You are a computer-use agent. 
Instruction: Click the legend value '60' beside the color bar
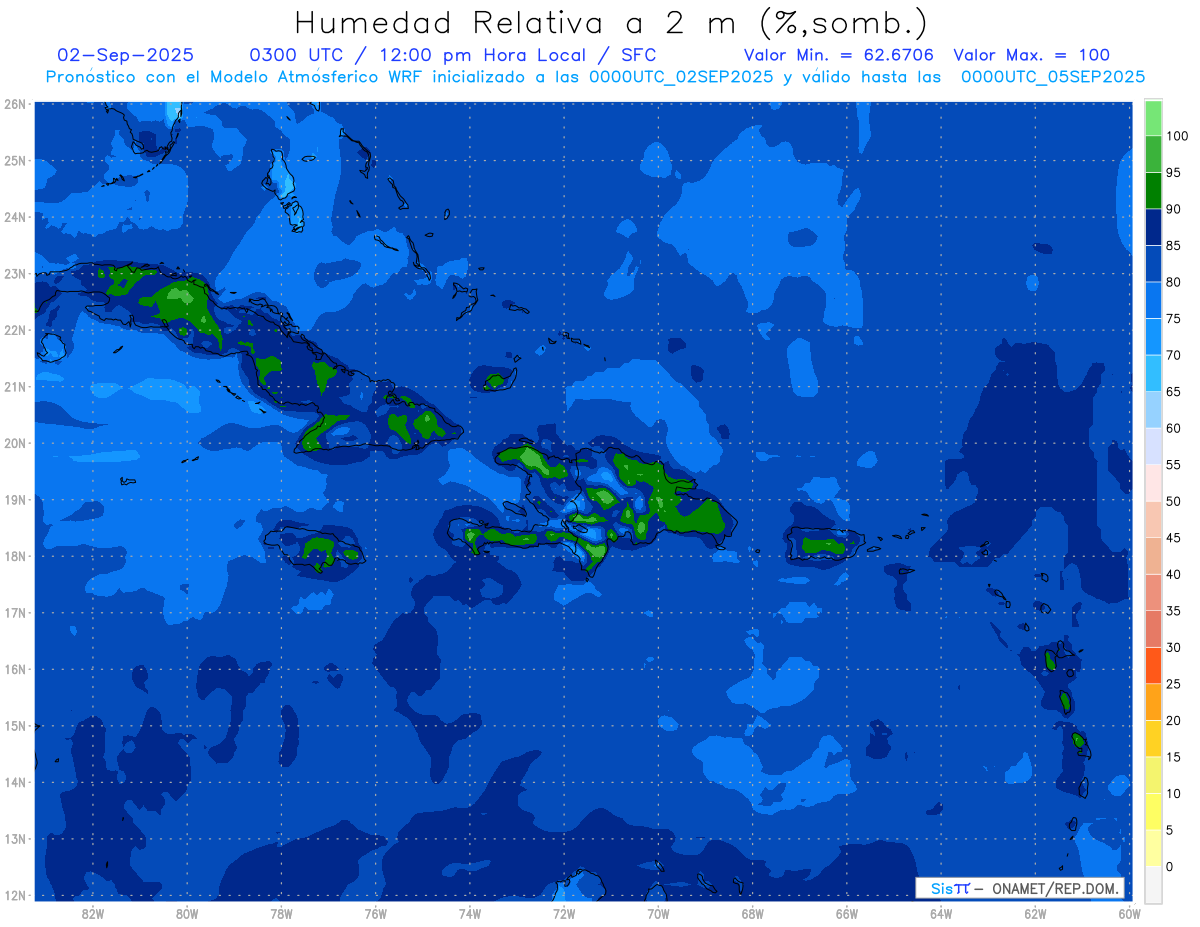[1173, 428]
